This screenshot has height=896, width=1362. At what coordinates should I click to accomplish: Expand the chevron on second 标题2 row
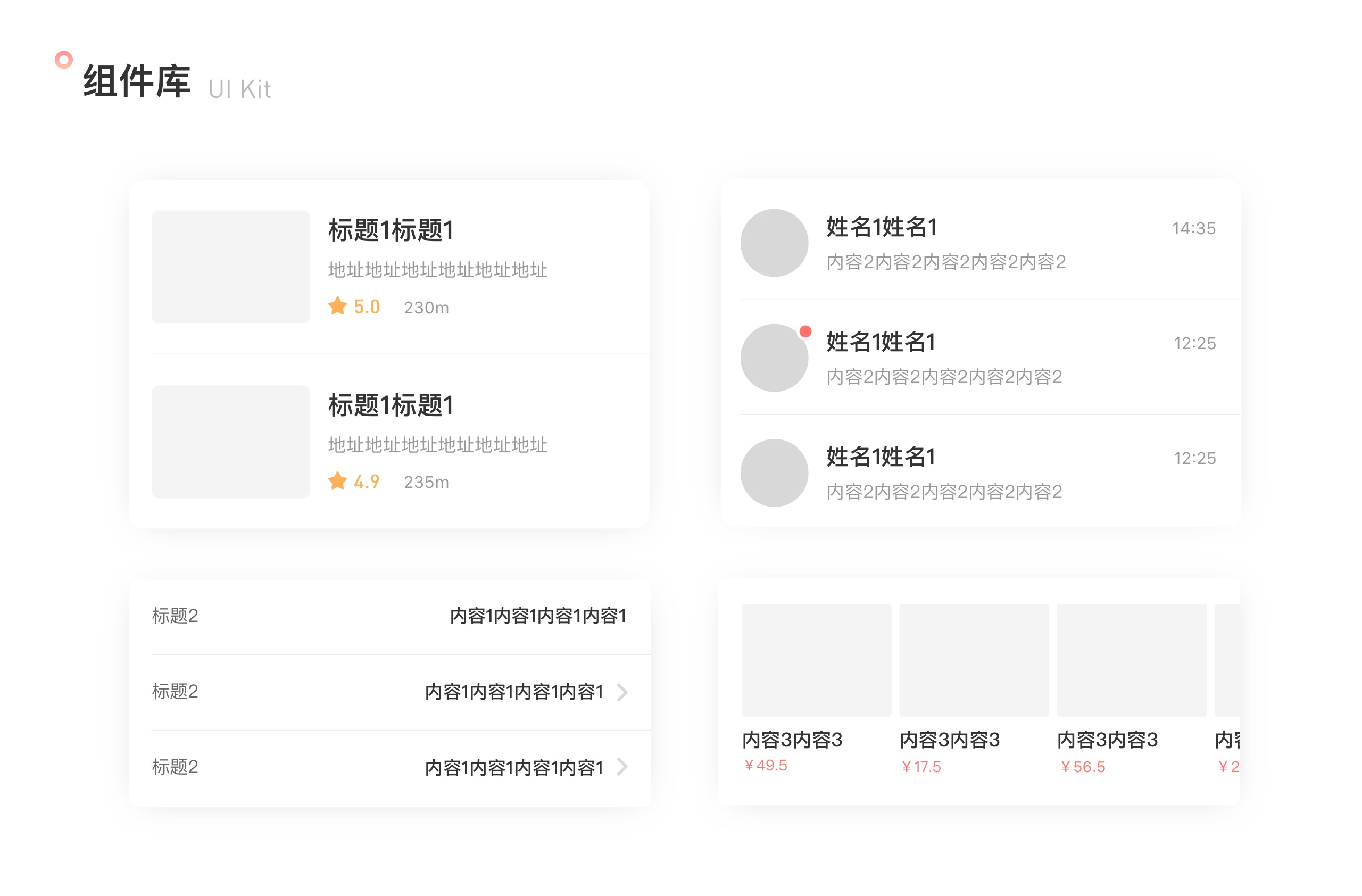(622, 692)
